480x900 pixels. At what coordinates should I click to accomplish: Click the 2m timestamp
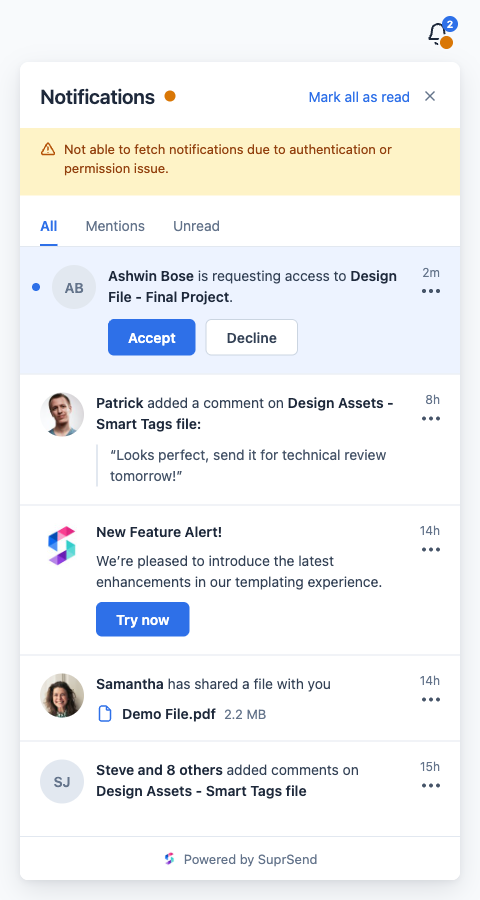[x=431, y=273]
